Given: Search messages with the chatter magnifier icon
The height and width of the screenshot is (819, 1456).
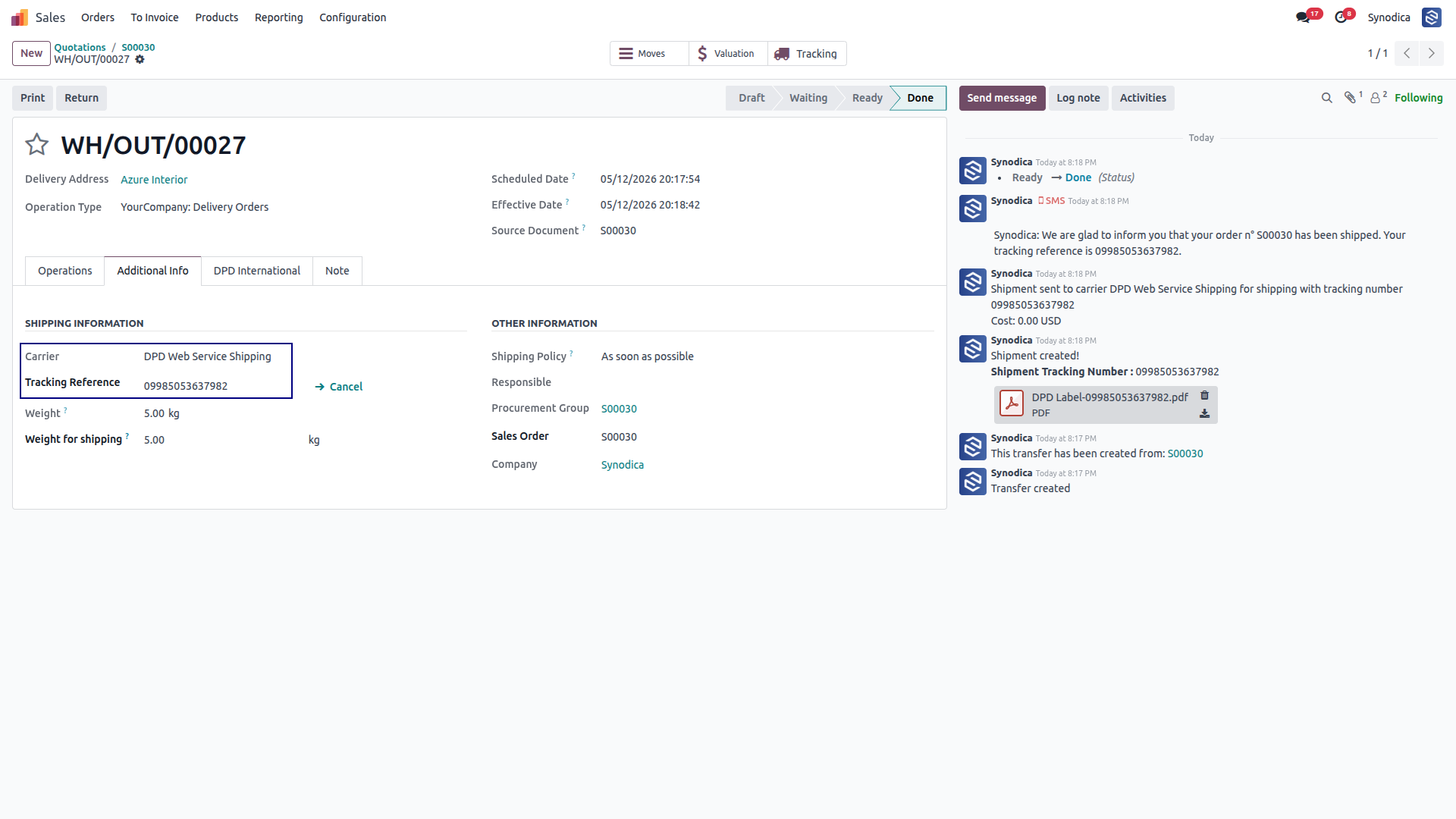Looking at the screenshot, I should tap(1326, 98).
